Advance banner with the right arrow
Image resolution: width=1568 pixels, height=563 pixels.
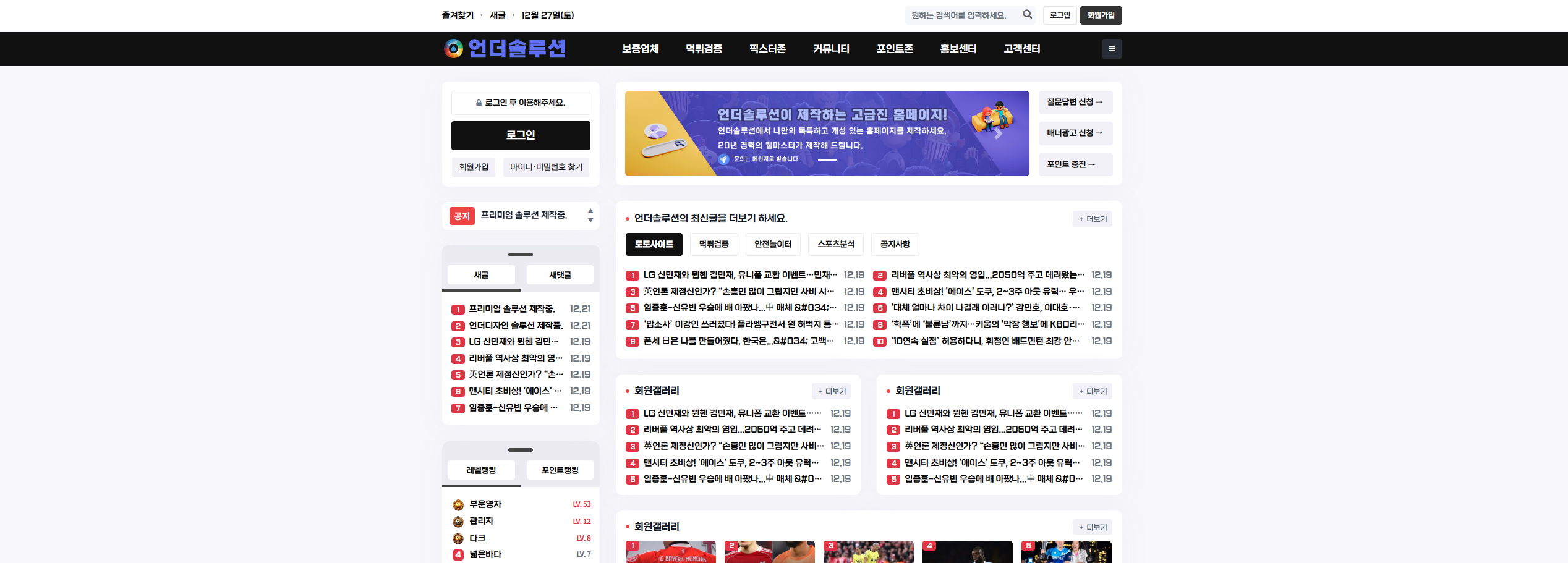click(998, 133)
